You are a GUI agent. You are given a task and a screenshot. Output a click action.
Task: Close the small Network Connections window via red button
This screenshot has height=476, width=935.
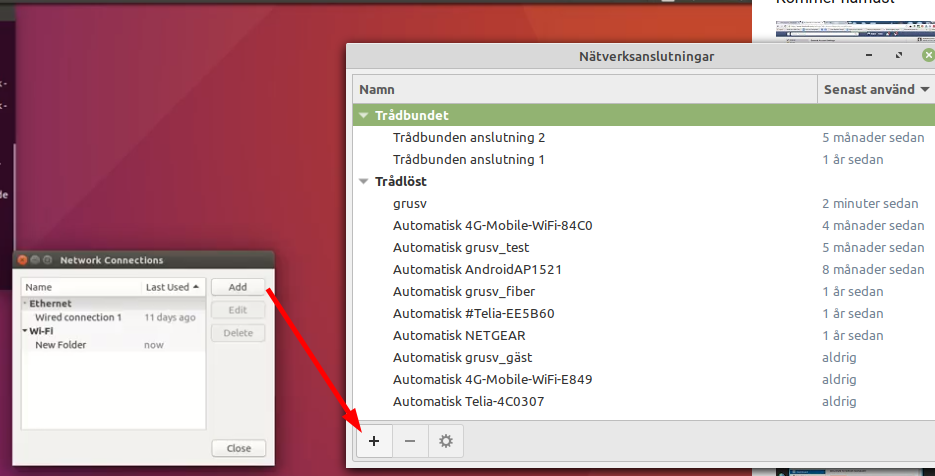coord(22,260)
